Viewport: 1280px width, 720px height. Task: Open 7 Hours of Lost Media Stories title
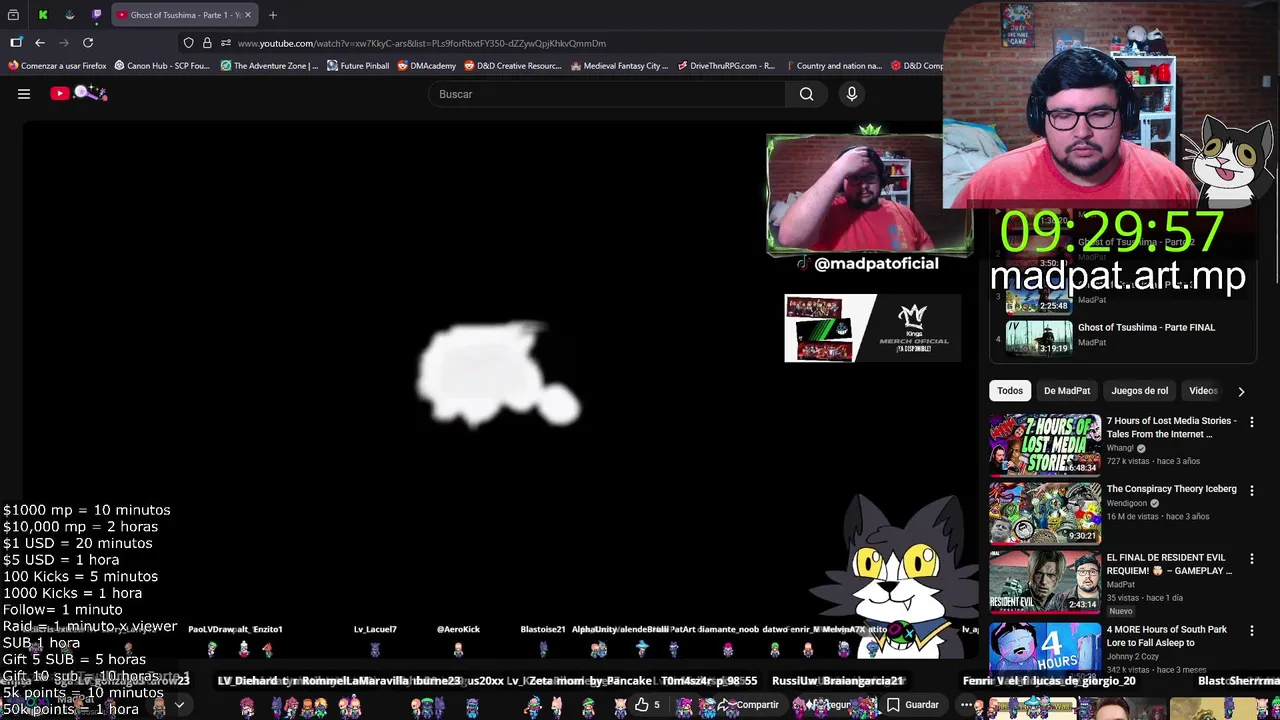tap(1169, 427)
